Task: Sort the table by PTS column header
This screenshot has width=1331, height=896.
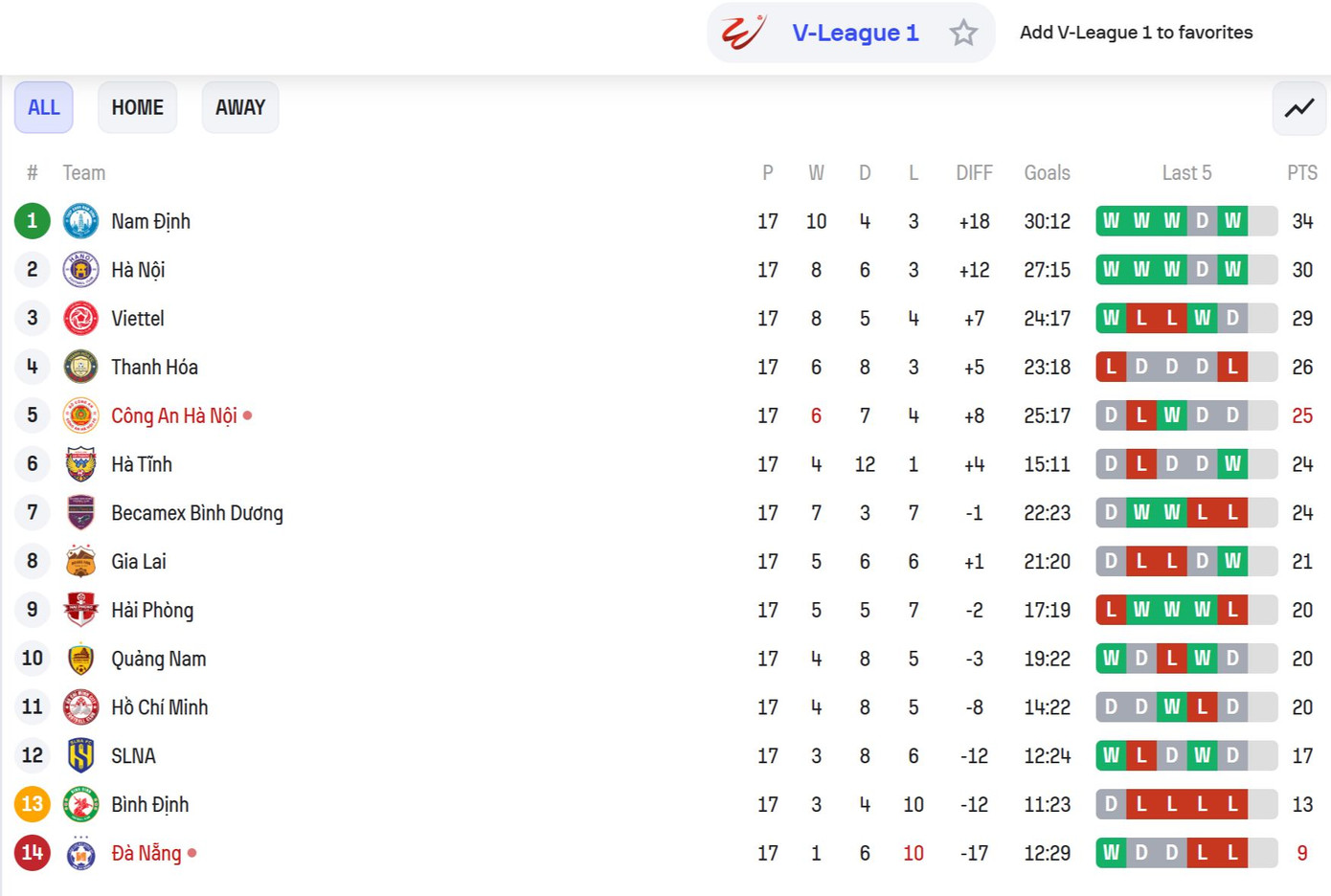Action: pyautogui.click(x=1301, y=173)
